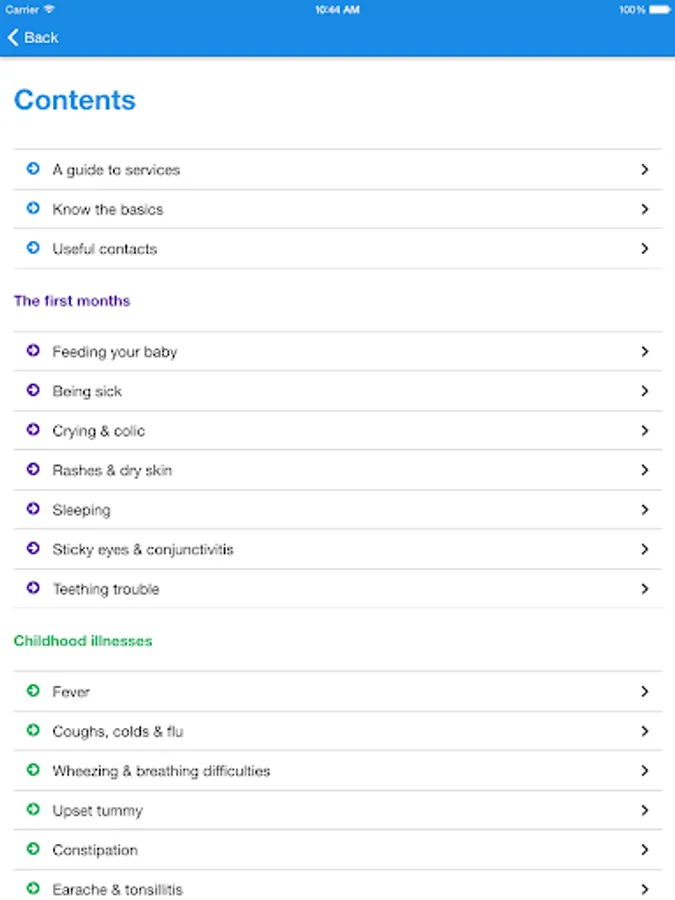Open Sticky eyes & conjunctivitis section
Image resolution: width=675 pixels, height=900 pixels.
pos(143,550)
